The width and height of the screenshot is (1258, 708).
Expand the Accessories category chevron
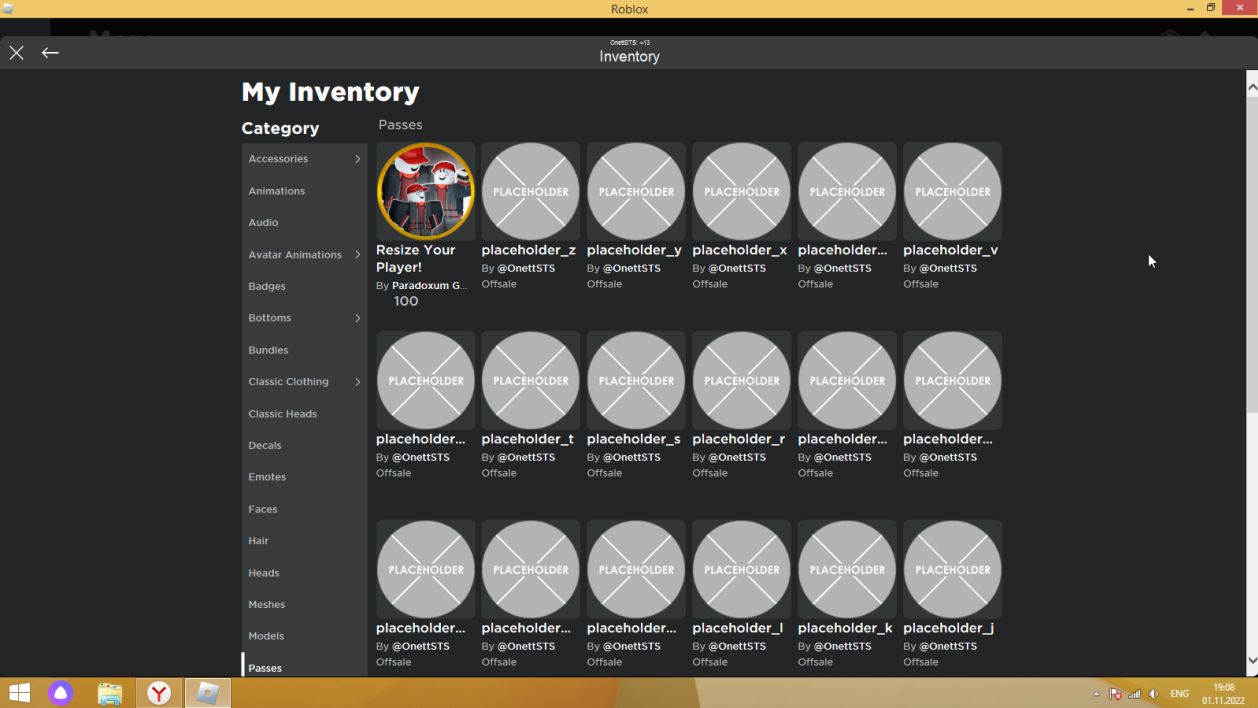coord(358,159)
